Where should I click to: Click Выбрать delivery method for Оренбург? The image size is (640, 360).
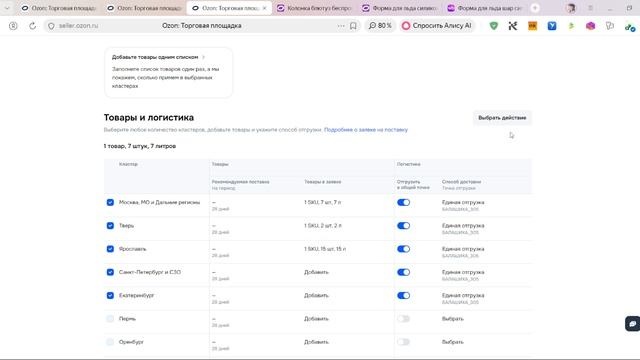453,342
